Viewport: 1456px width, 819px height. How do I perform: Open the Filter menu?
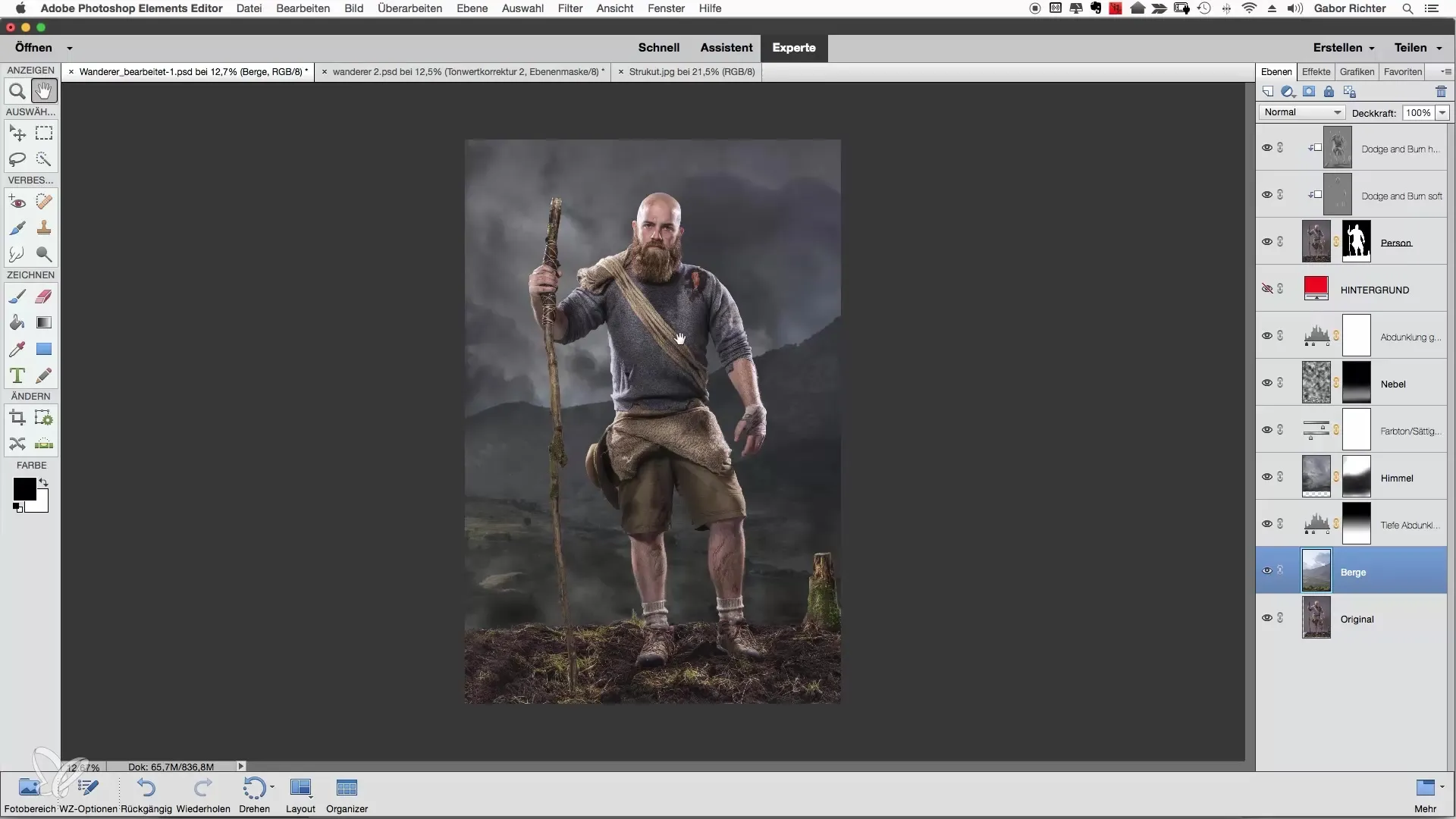click(570, 8)
